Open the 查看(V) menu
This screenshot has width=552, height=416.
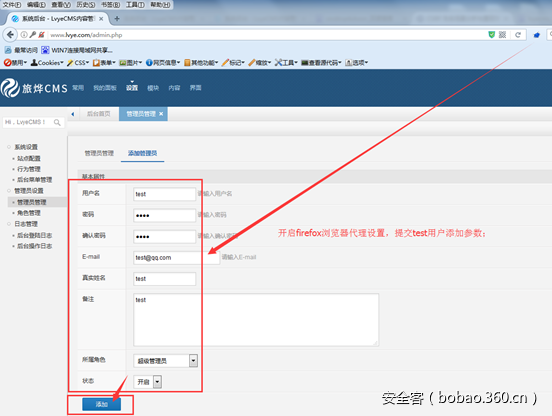(61, 5)
